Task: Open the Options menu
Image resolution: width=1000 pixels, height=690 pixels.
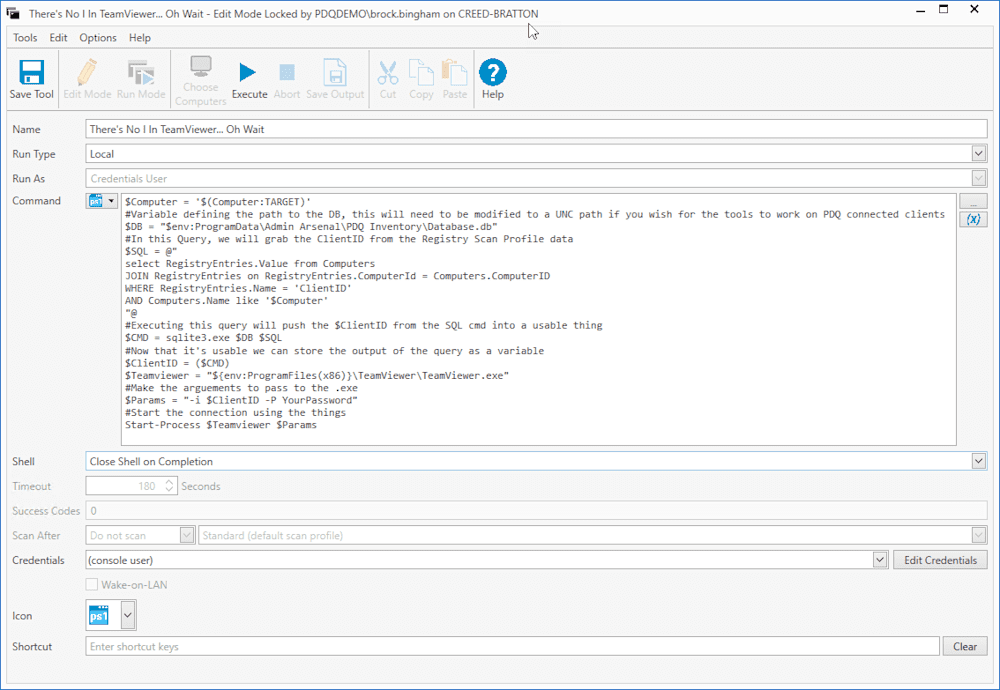Action: point(98,38)
